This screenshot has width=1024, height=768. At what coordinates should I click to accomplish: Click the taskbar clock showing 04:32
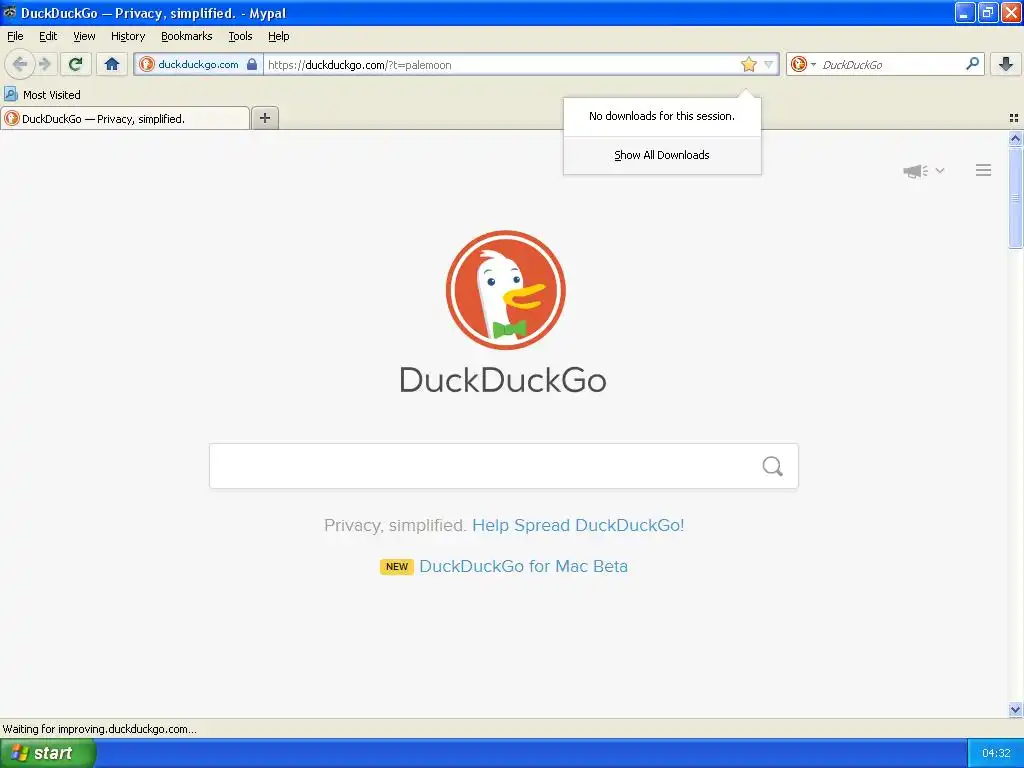click(x=996, y=753)
